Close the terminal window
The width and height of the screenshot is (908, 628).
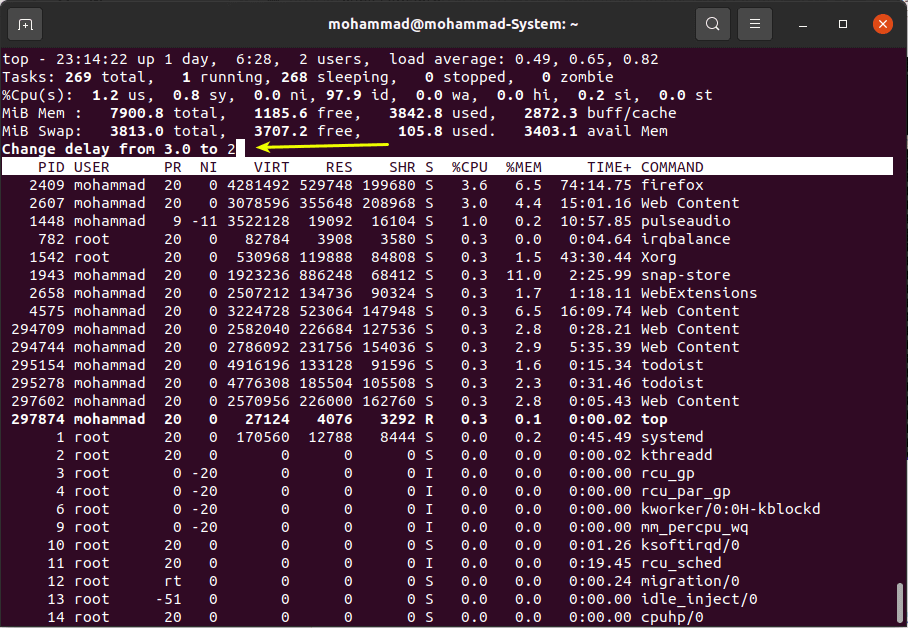(x=882, y=23)
